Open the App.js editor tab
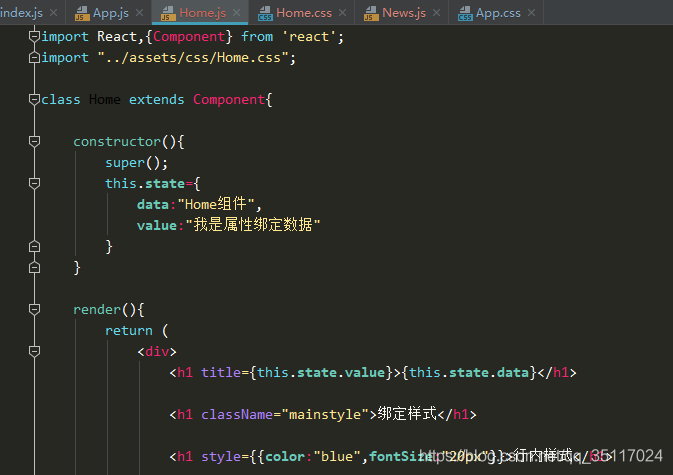This screenshot has height=475, width=673. point(110,13)
